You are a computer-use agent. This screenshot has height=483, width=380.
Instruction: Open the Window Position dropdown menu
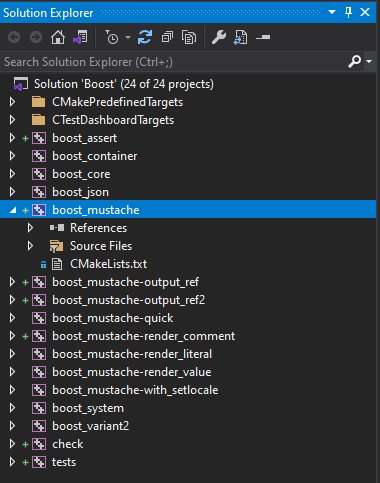[332, 12]
